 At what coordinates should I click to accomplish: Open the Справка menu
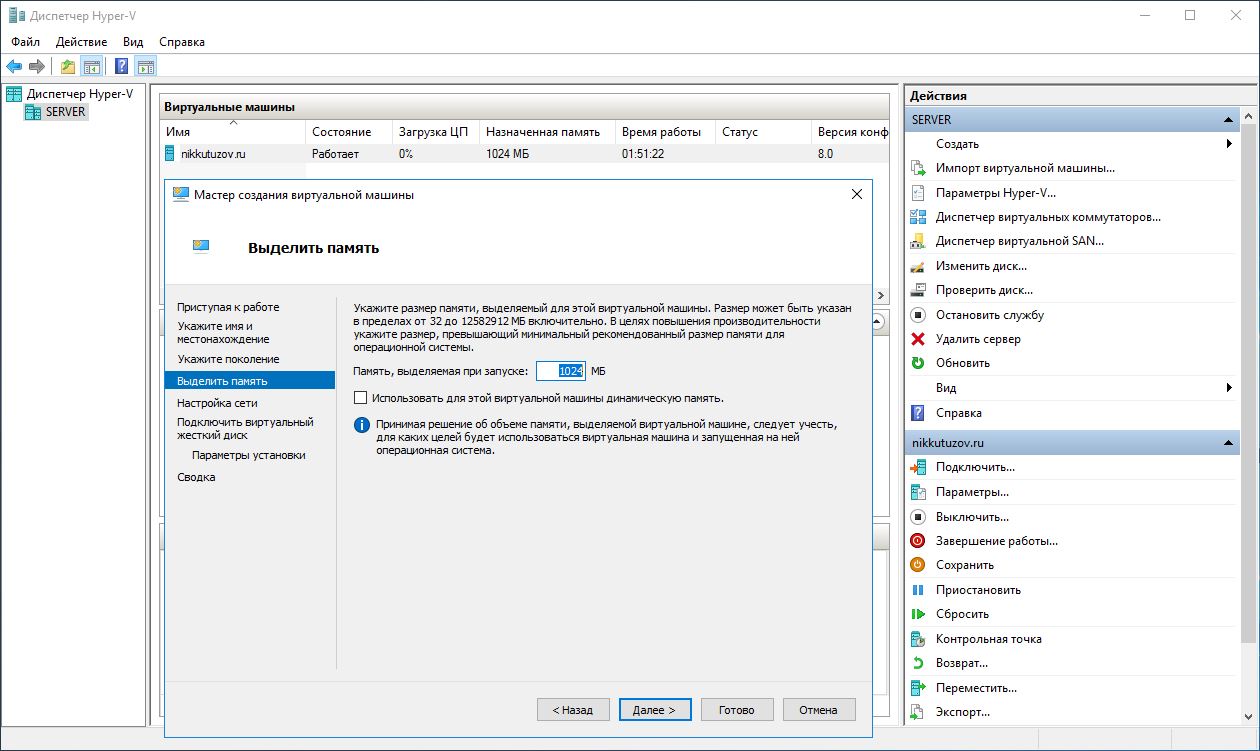(x=181, y=42)
